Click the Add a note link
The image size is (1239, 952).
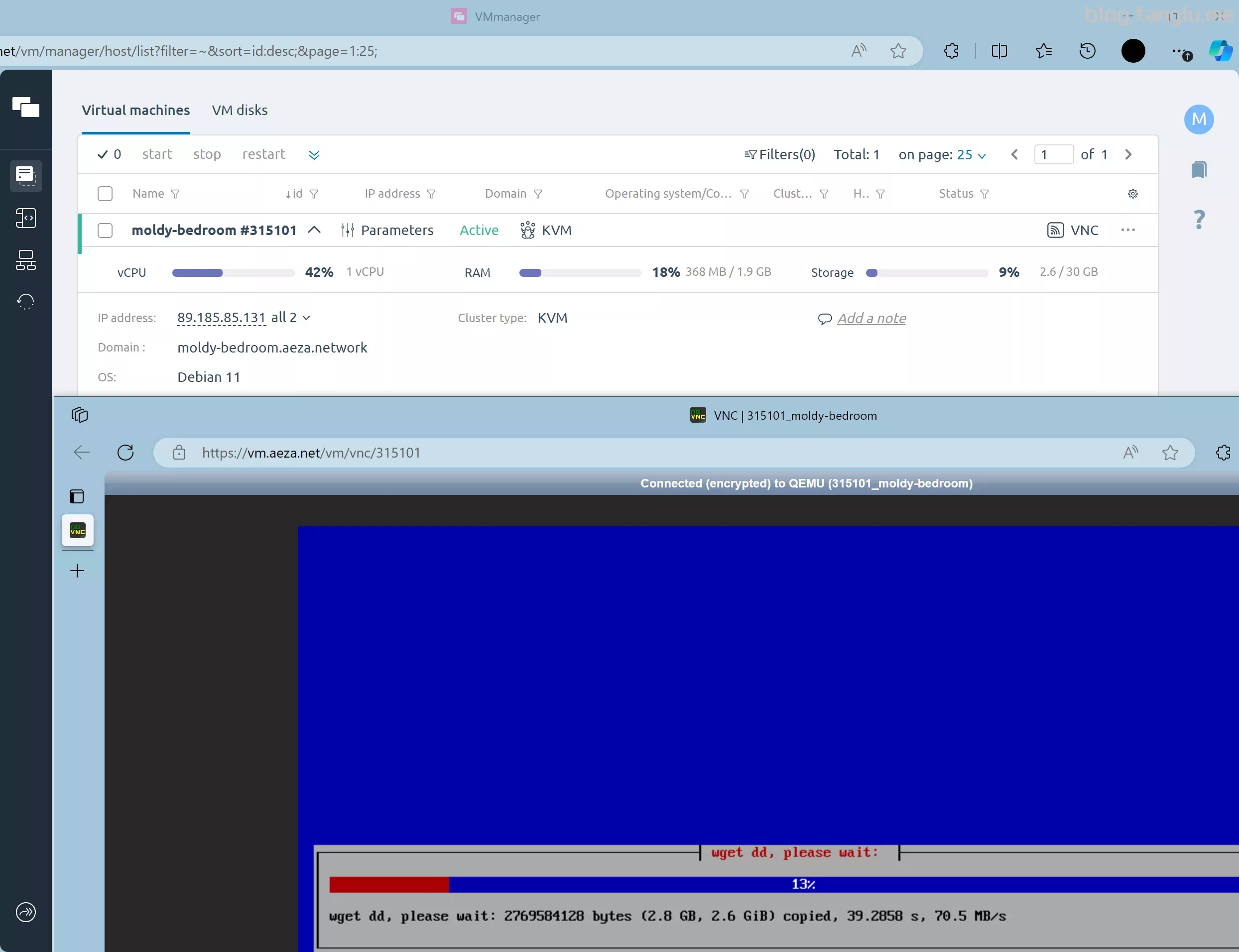(870, 317)
